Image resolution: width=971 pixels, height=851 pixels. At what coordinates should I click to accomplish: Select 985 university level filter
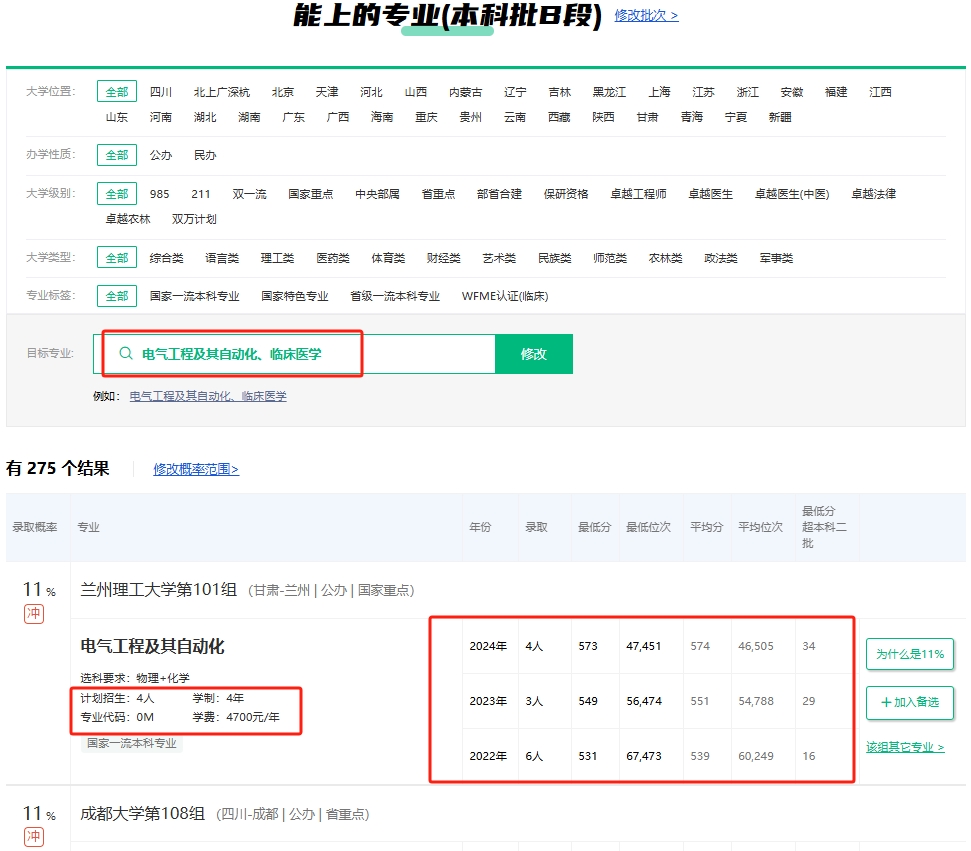(x=160, y=194)
